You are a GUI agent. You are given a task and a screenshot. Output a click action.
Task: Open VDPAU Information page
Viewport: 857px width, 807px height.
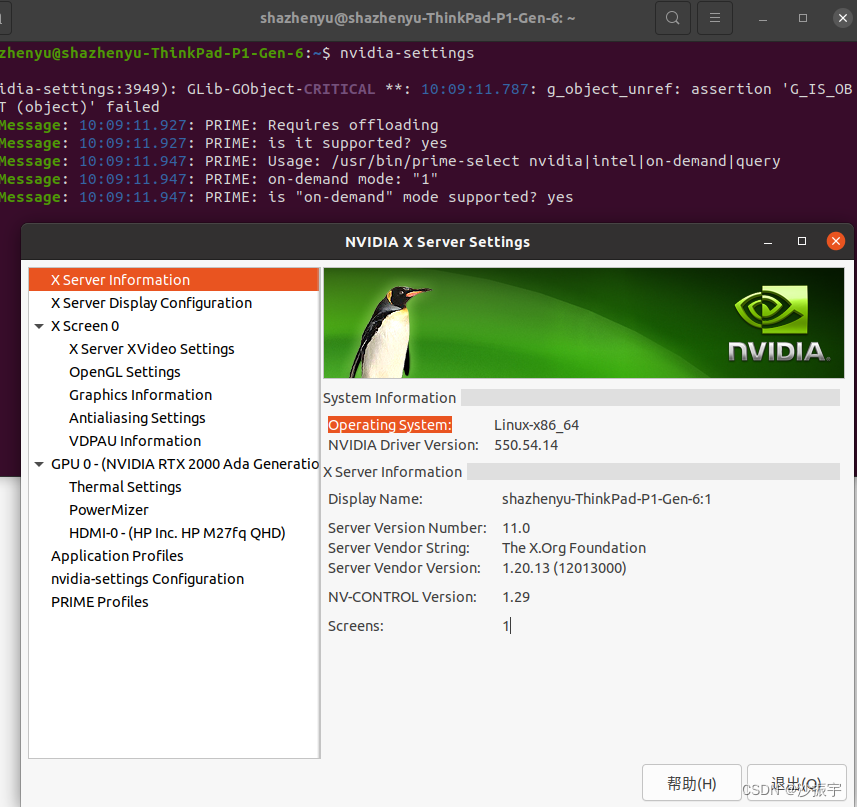click(x=135, y=441)
